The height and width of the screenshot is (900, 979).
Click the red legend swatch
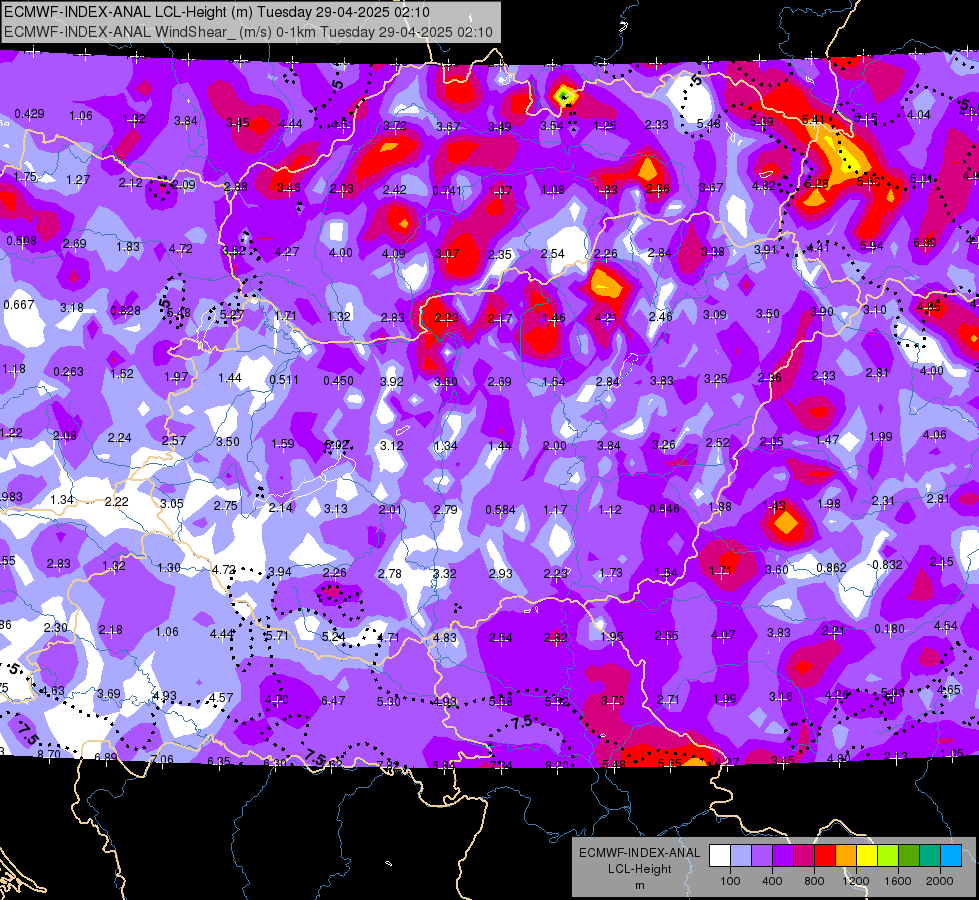[x=825, y=856]
